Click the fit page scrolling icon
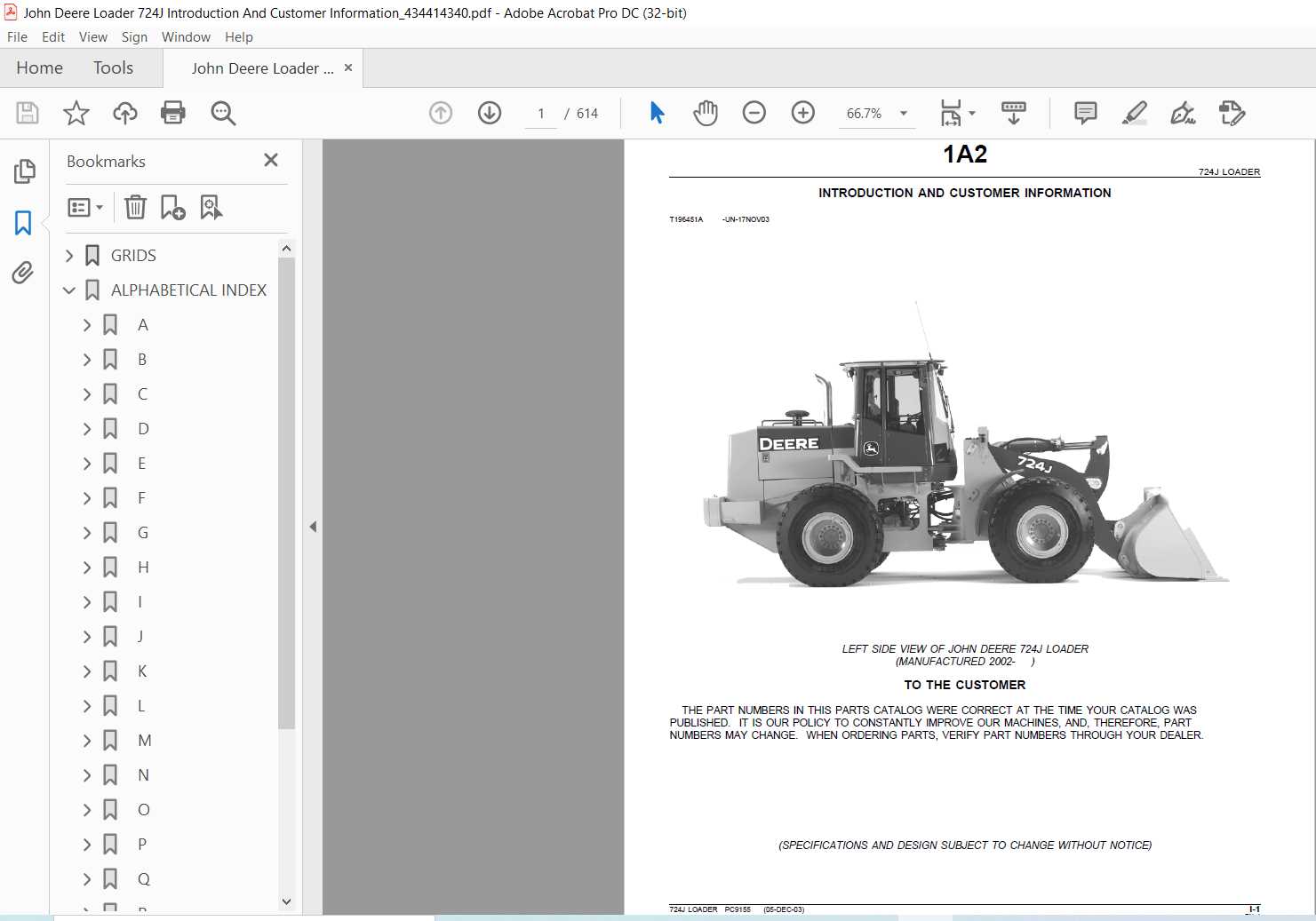The height and width of the screenshot is (921, 1316). (951, 113)
